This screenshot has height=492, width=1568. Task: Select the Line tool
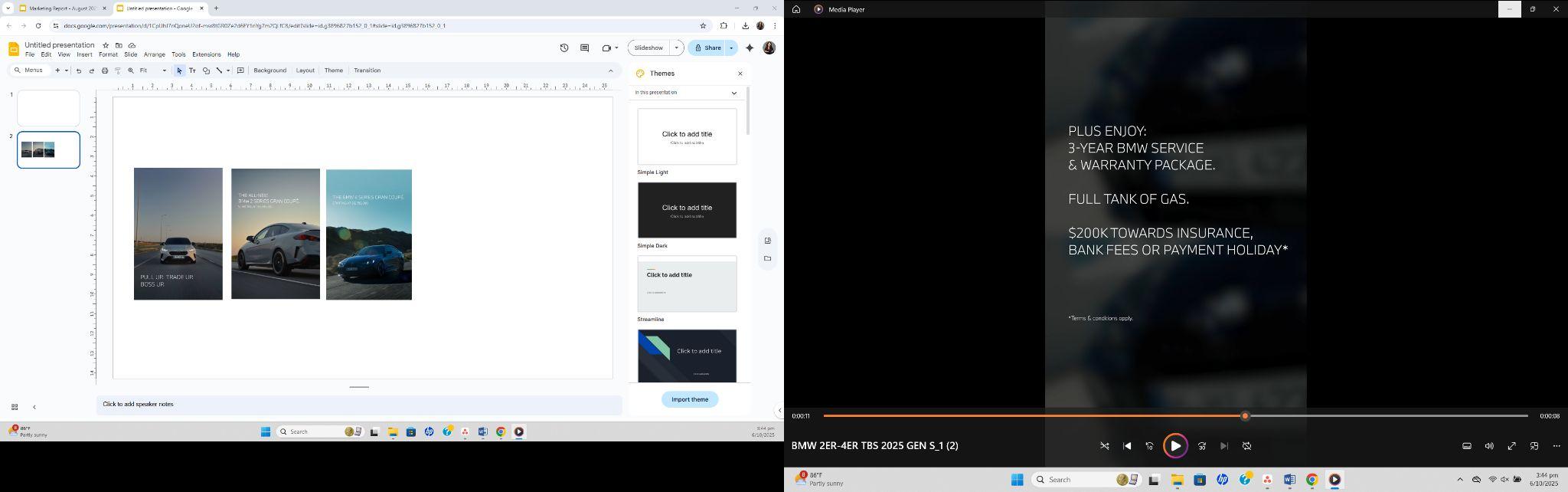click(219, 71)
